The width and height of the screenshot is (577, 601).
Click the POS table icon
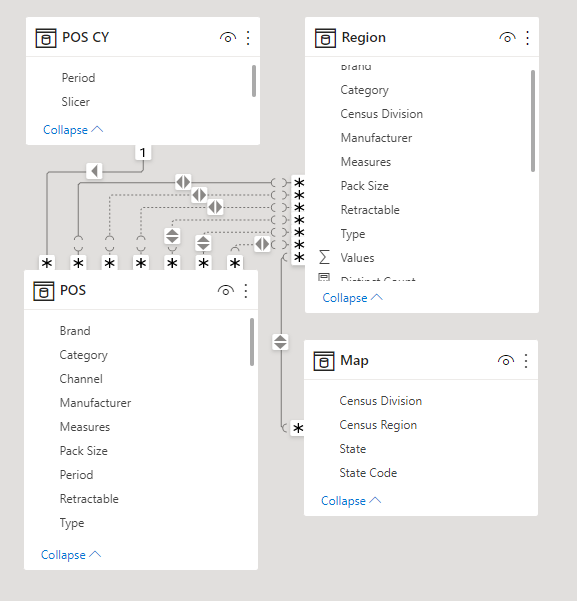[44, 291]
